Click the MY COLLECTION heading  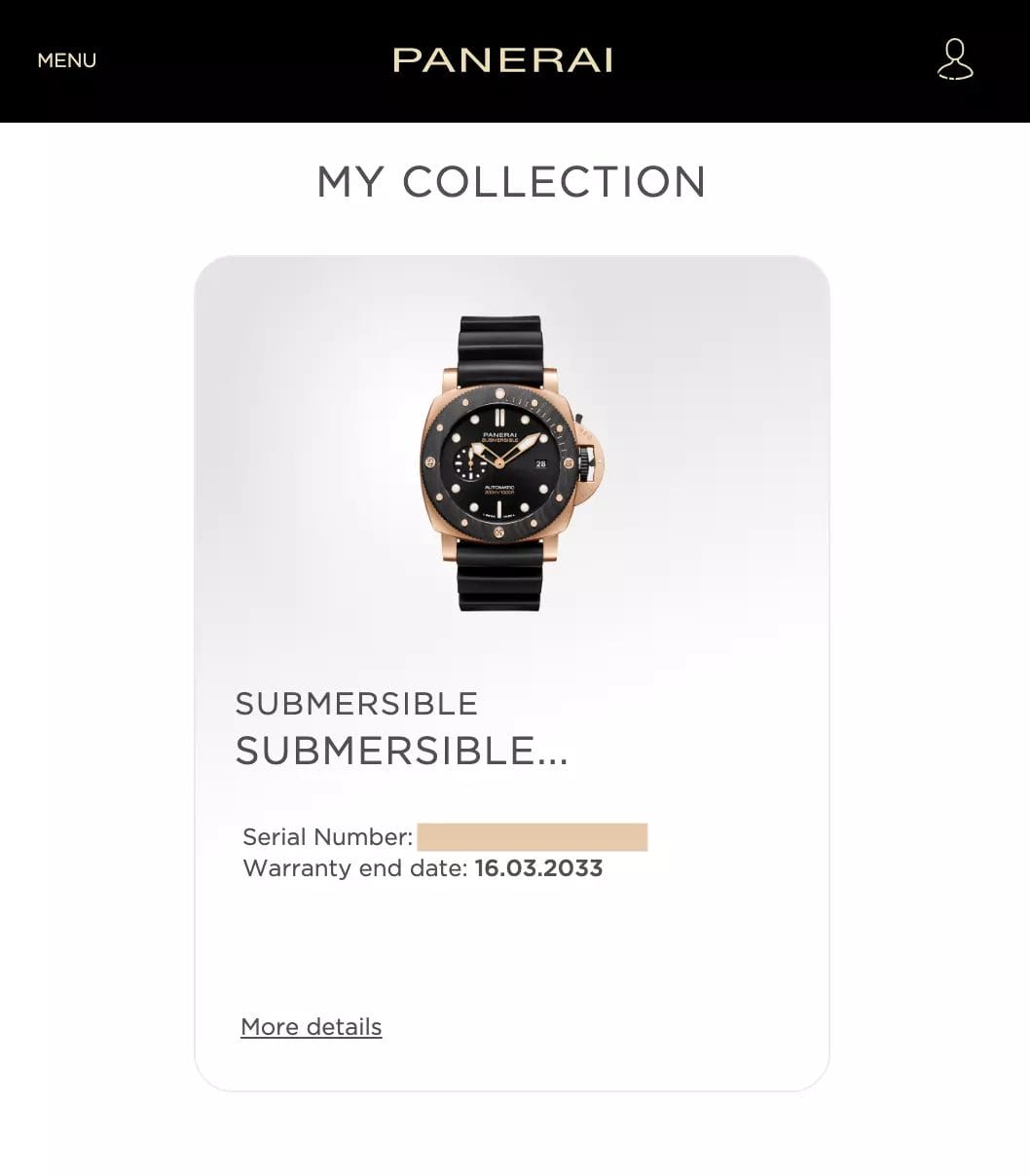512,182
